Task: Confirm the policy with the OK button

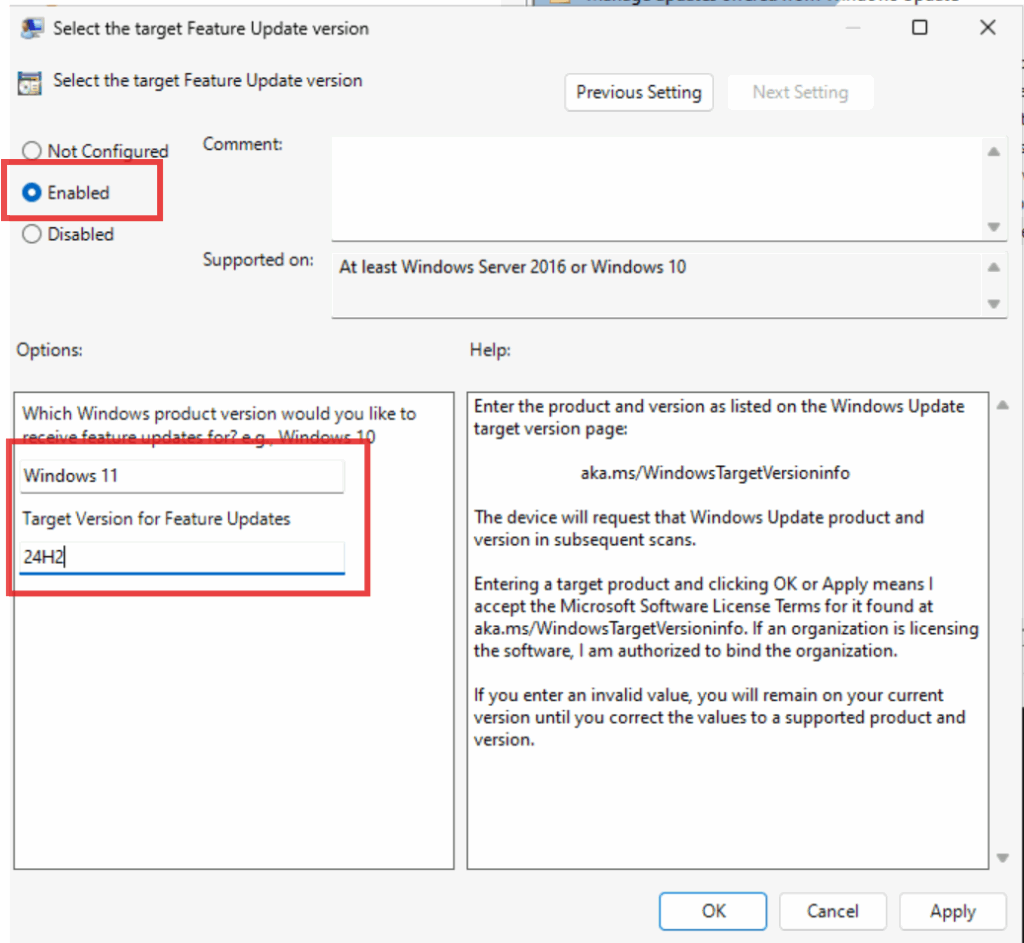Action: click(713, 911)
